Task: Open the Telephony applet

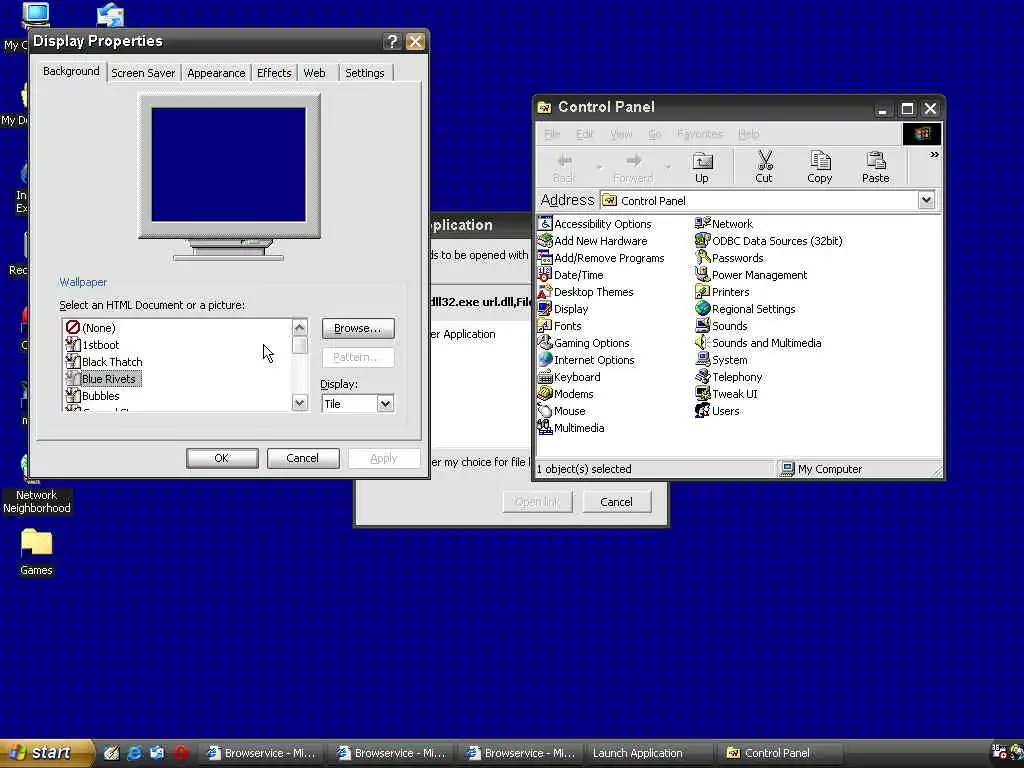Action: [728, 377]
